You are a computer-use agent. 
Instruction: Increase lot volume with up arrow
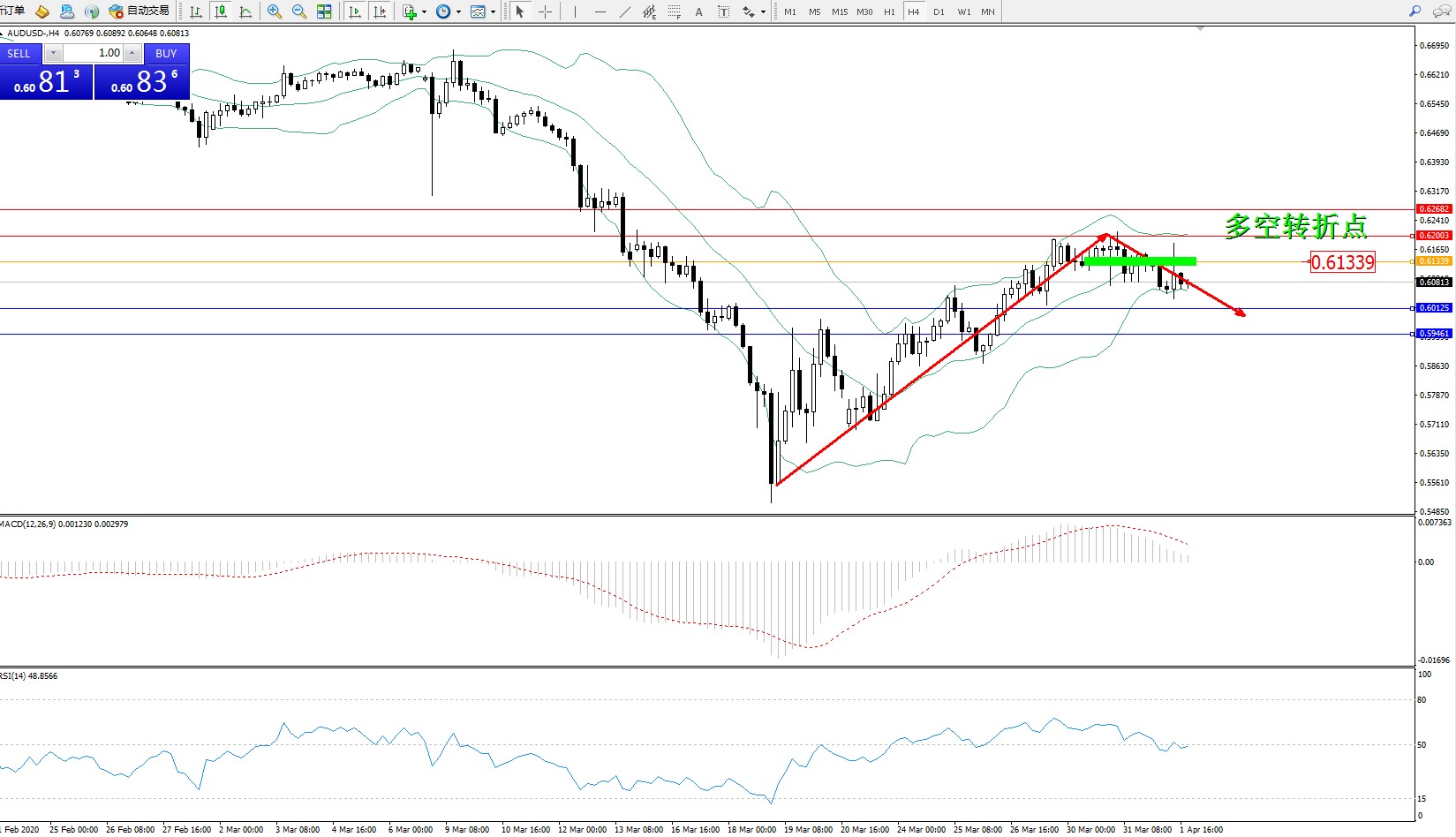pos(132,53)
